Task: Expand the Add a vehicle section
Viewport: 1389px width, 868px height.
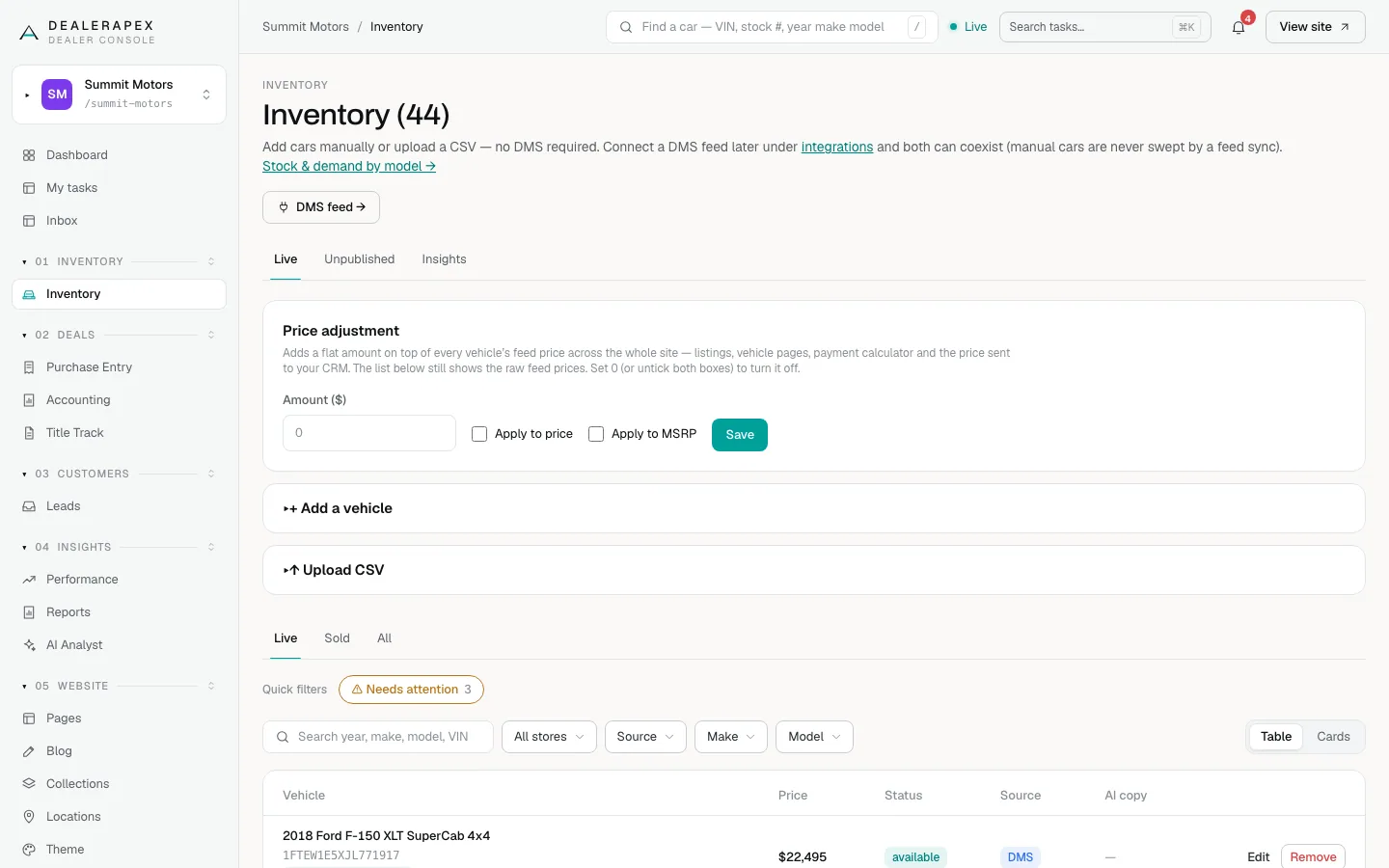Action: (813, 508)
